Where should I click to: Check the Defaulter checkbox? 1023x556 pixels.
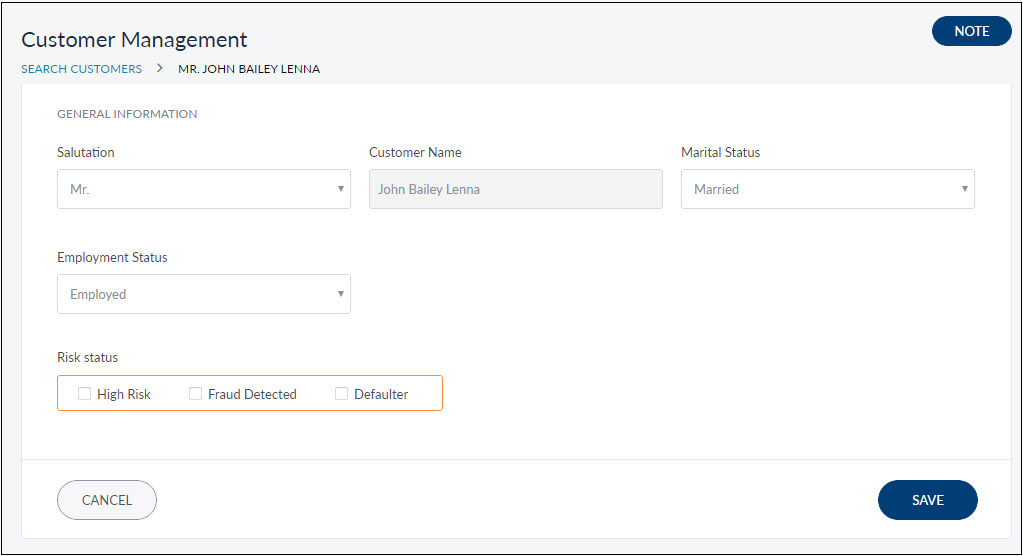coord(342,394)
